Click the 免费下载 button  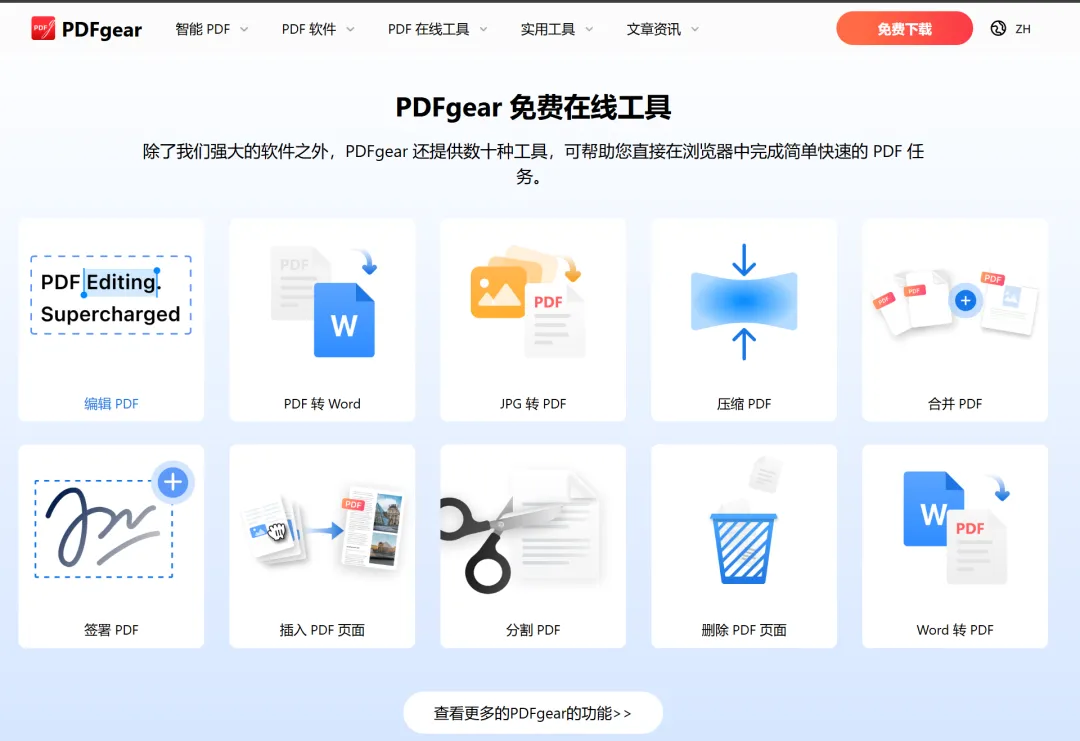pos(904,28)
